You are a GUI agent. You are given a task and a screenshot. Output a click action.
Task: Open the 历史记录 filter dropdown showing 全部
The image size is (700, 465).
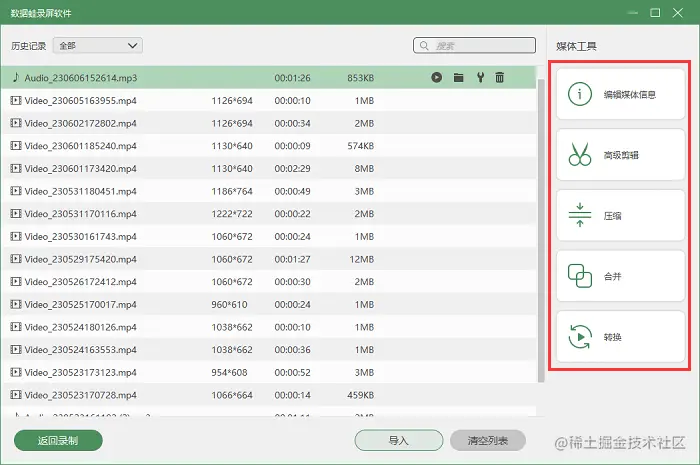coord(98,46)
